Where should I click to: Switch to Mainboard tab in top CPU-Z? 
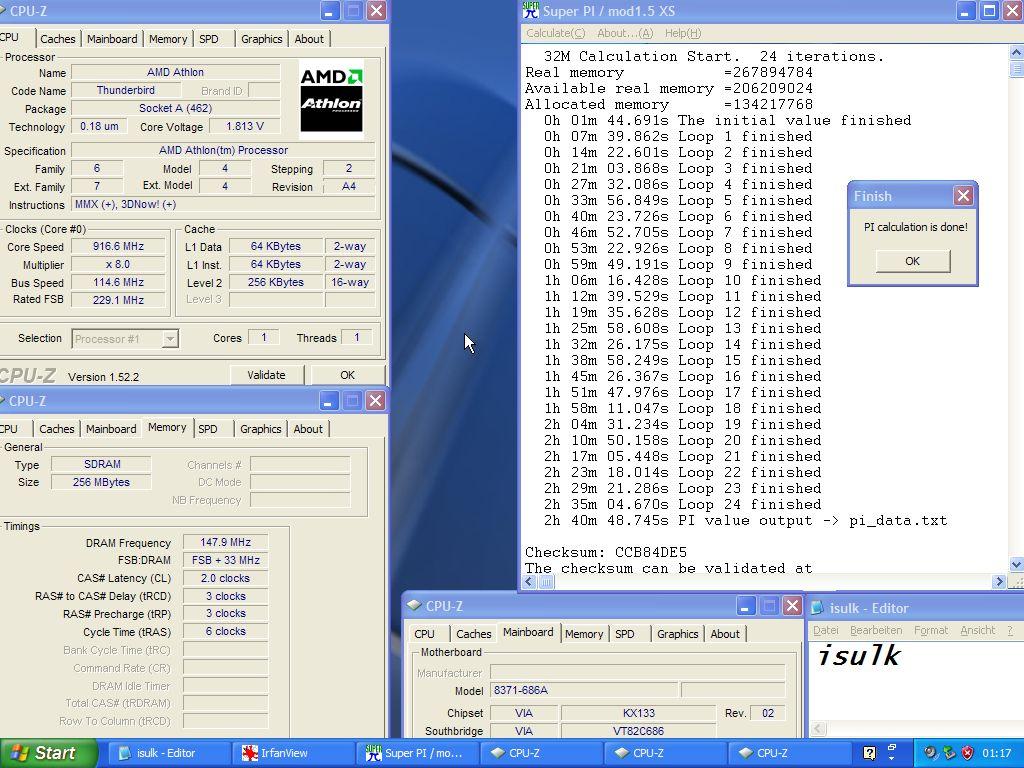pos(112,39)
